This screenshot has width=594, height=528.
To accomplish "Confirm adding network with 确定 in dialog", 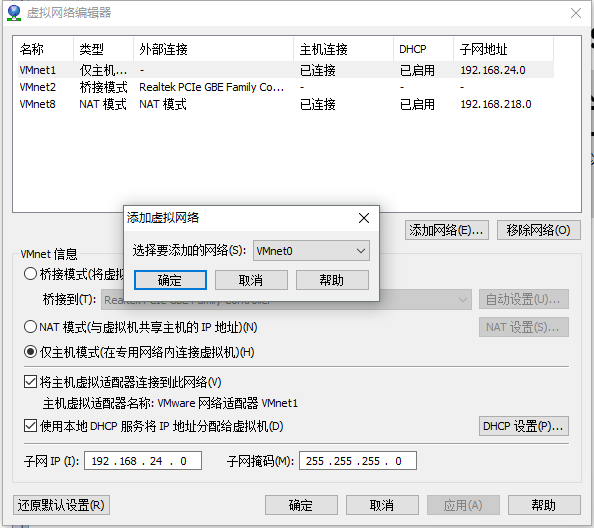I will tap(170, 280).
